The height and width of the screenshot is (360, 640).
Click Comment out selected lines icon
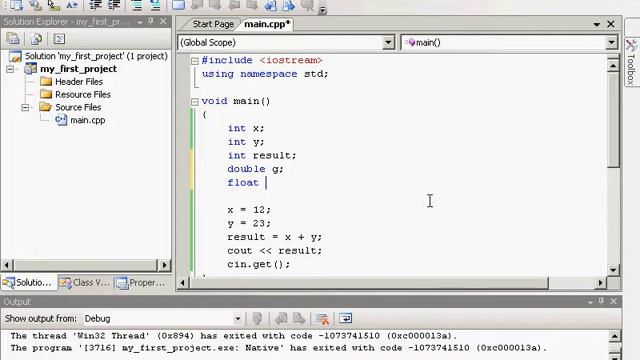[x=136, y=5]
